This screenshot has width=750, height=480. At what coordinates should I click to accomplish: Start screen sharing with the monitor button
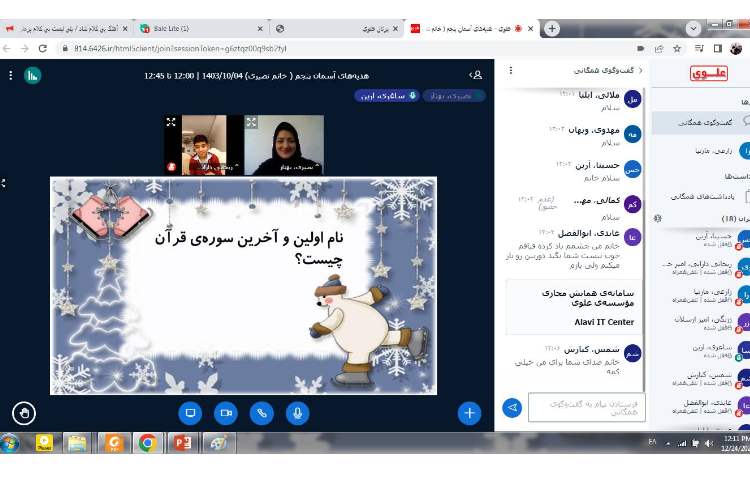tap(190, 413)
